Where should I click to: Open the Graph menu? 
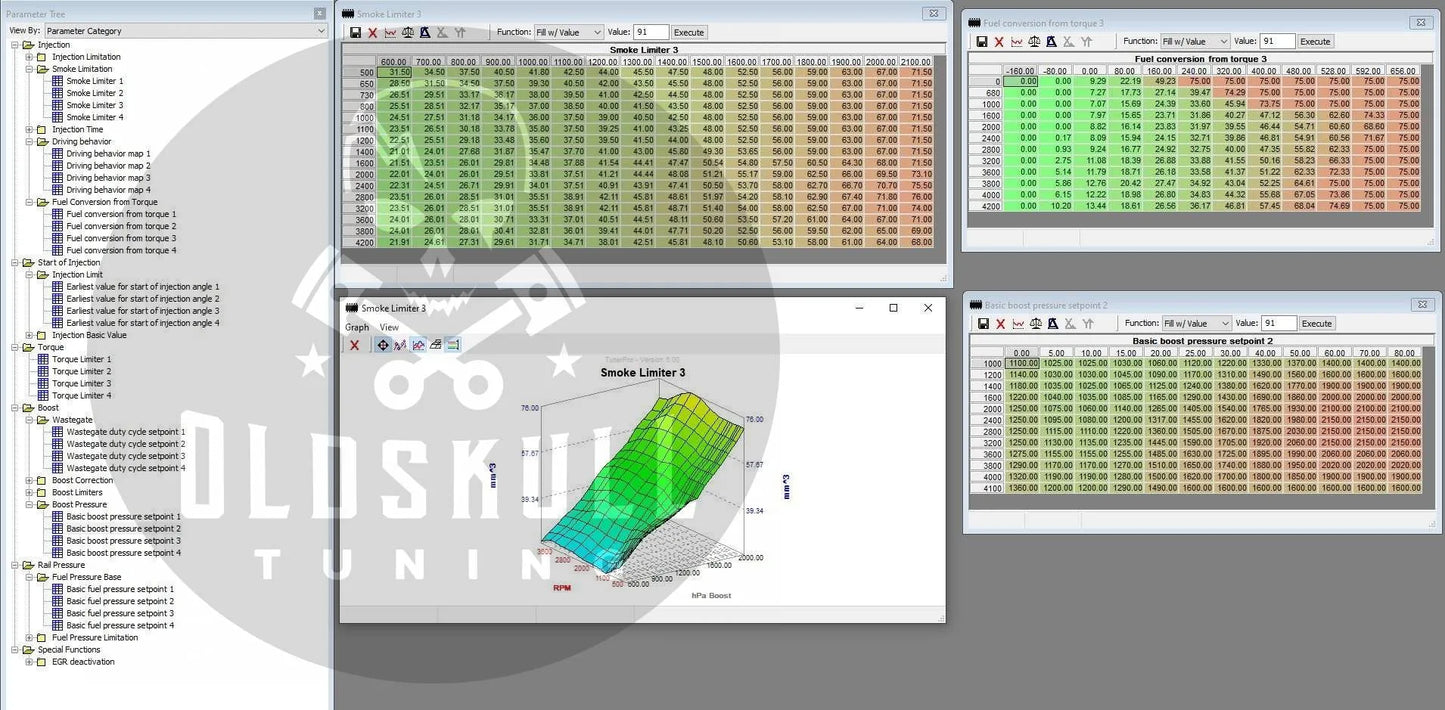point(357,327)
